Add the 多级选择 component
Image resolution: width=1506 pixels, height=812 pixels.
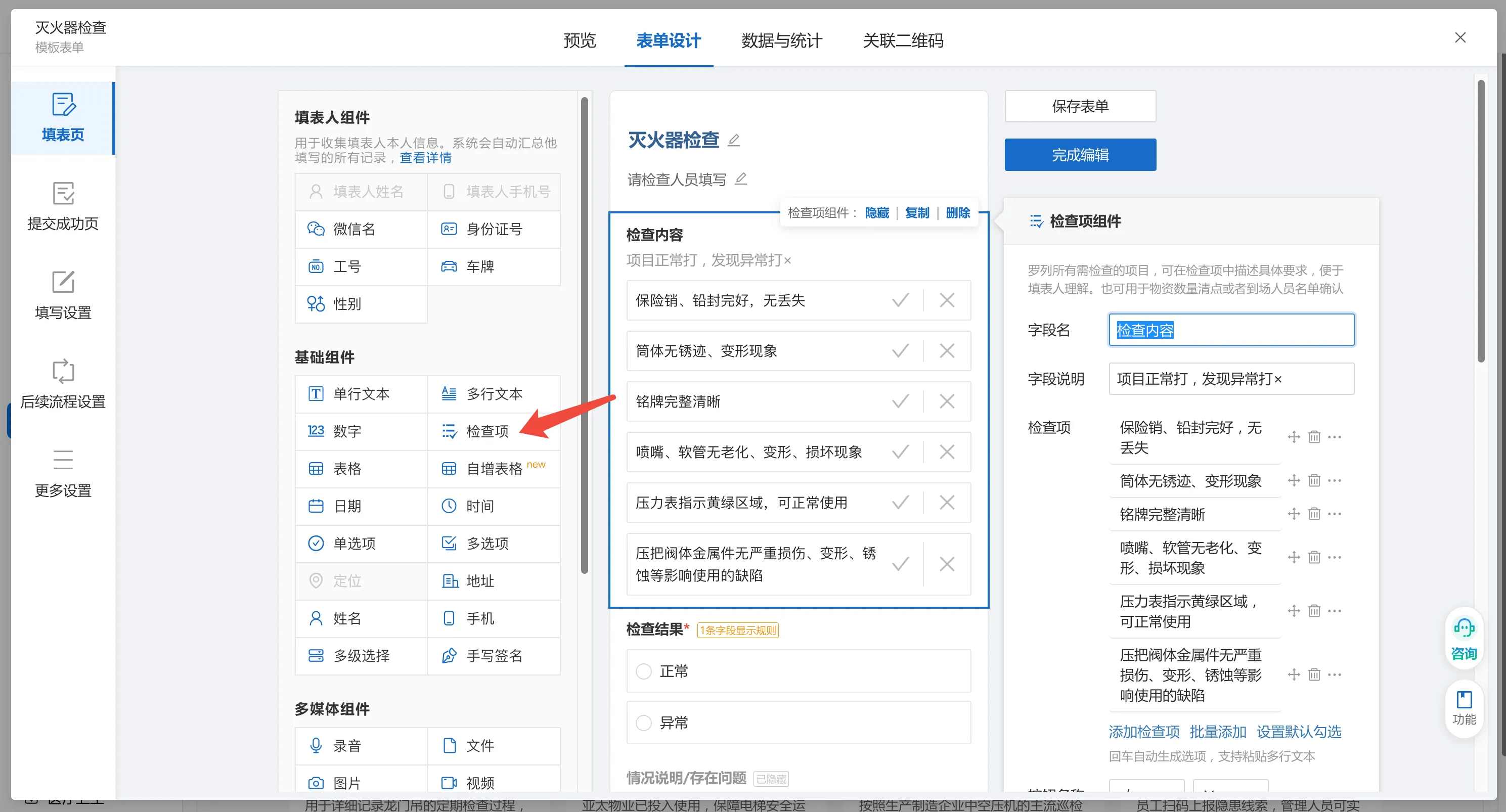pyautogui.click(x=361, y=656)
